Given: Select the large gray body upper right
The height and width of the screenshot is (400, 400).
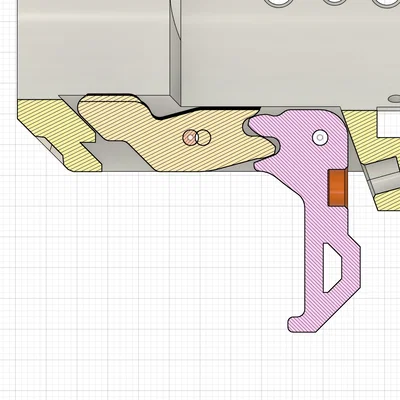Looking at the screenshot, I should pyautogui.click(x=290, y=53).
